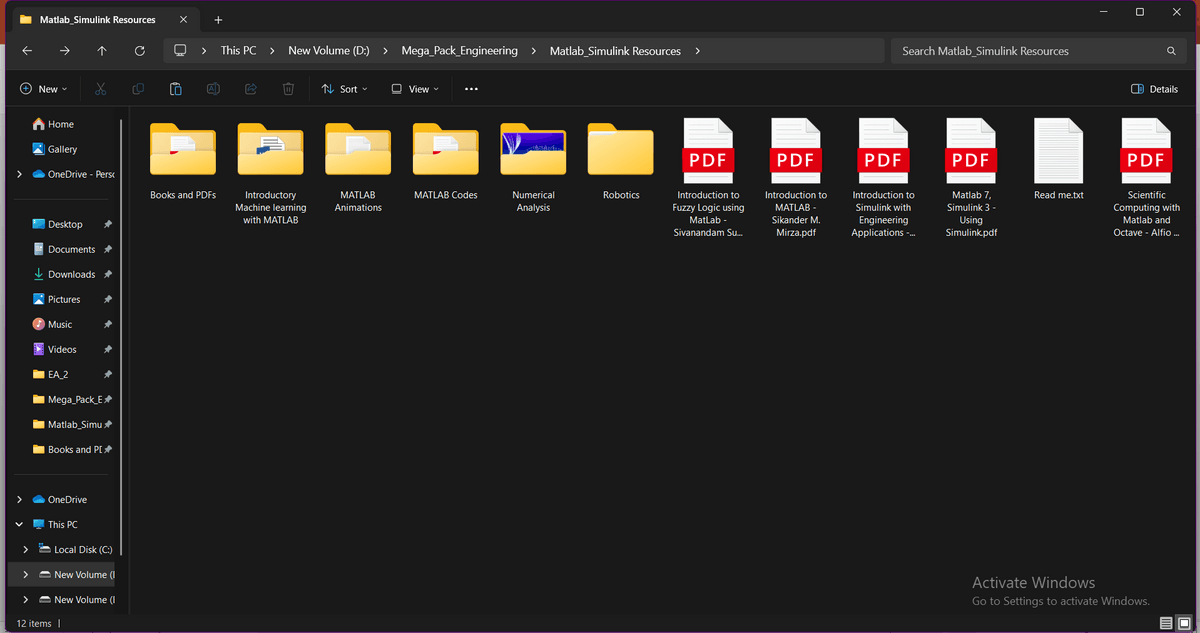This screenshot has width=1200, height=633.
Task: Go up one folder with Up arrow
Action: [x=102, y=51]
